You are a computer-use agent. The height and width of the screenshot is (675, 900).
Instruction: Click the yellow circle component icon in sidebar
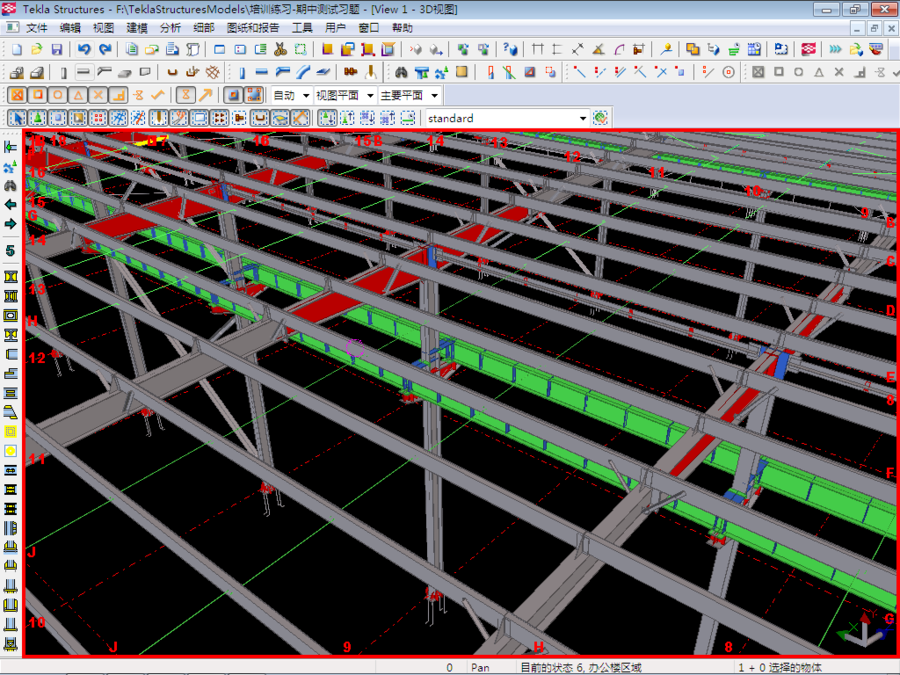pos(10,451)
